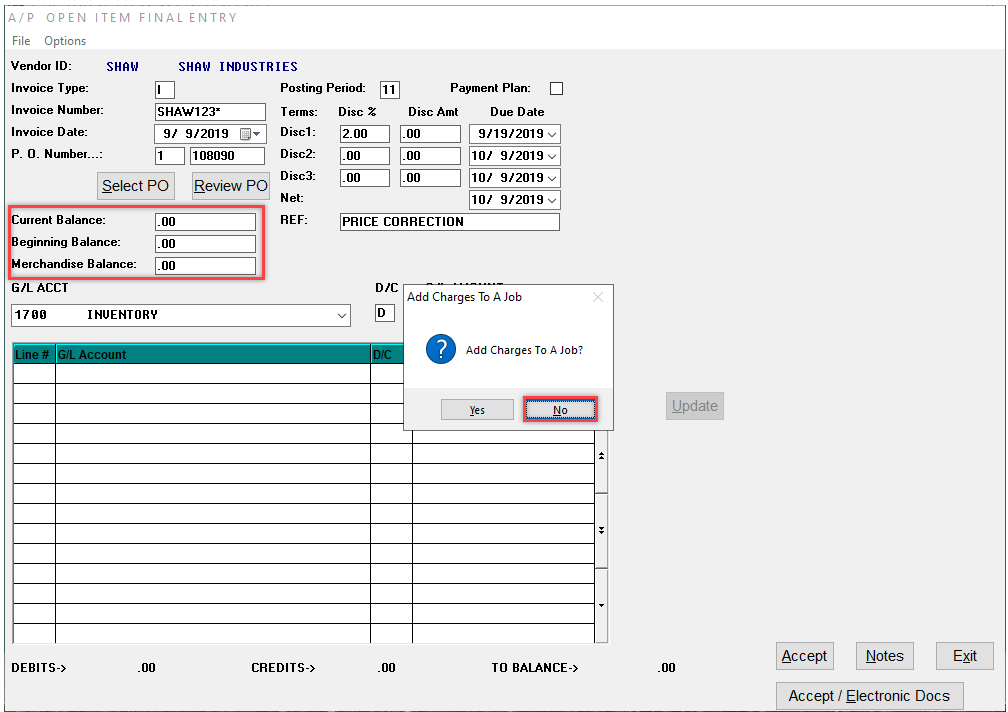
Task: Click the Review PO button
Action: [x=230, y=186]
